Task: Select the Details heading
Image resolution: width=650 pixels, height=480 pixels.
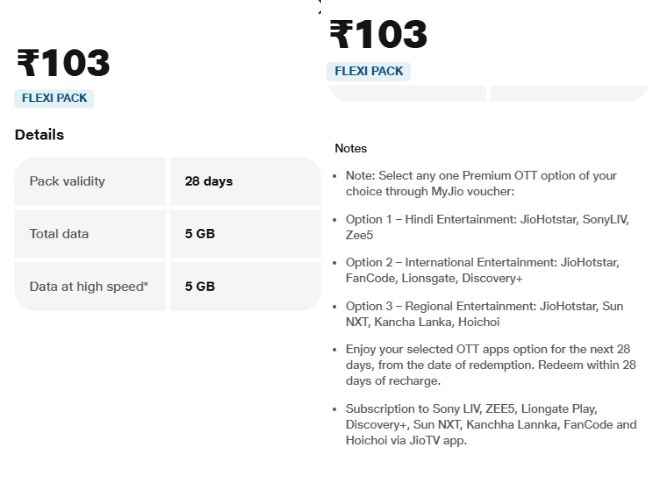Action: pyautogui.click(x=39, y=134)
